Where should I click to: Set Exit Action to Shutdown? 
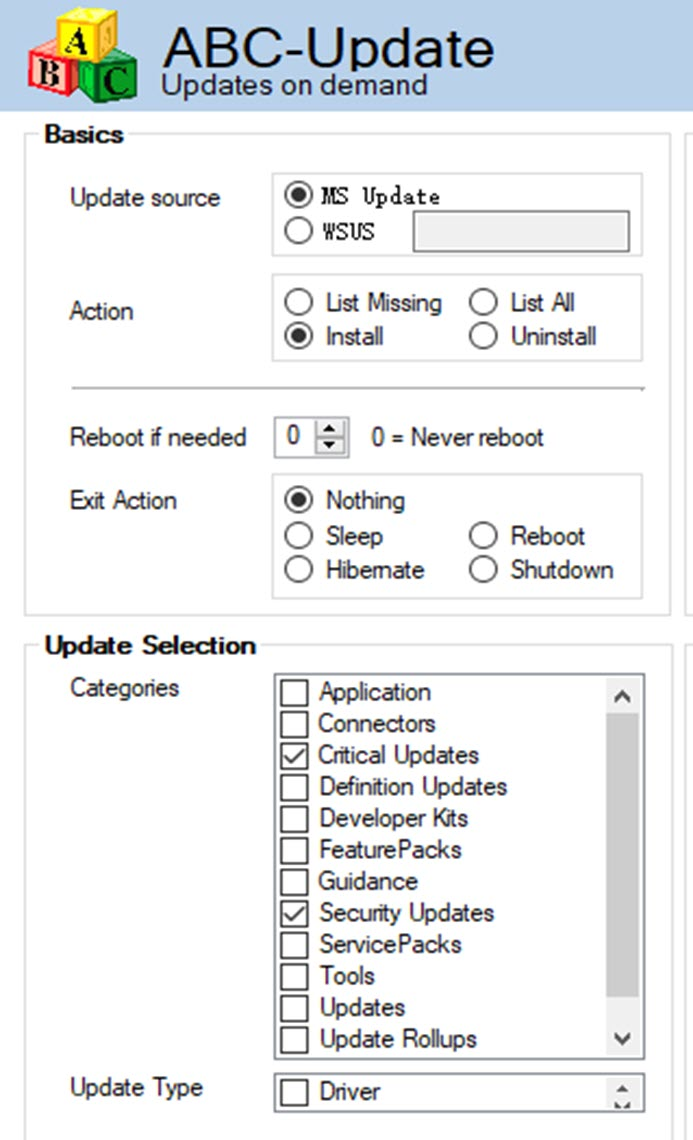pos(483,570)
